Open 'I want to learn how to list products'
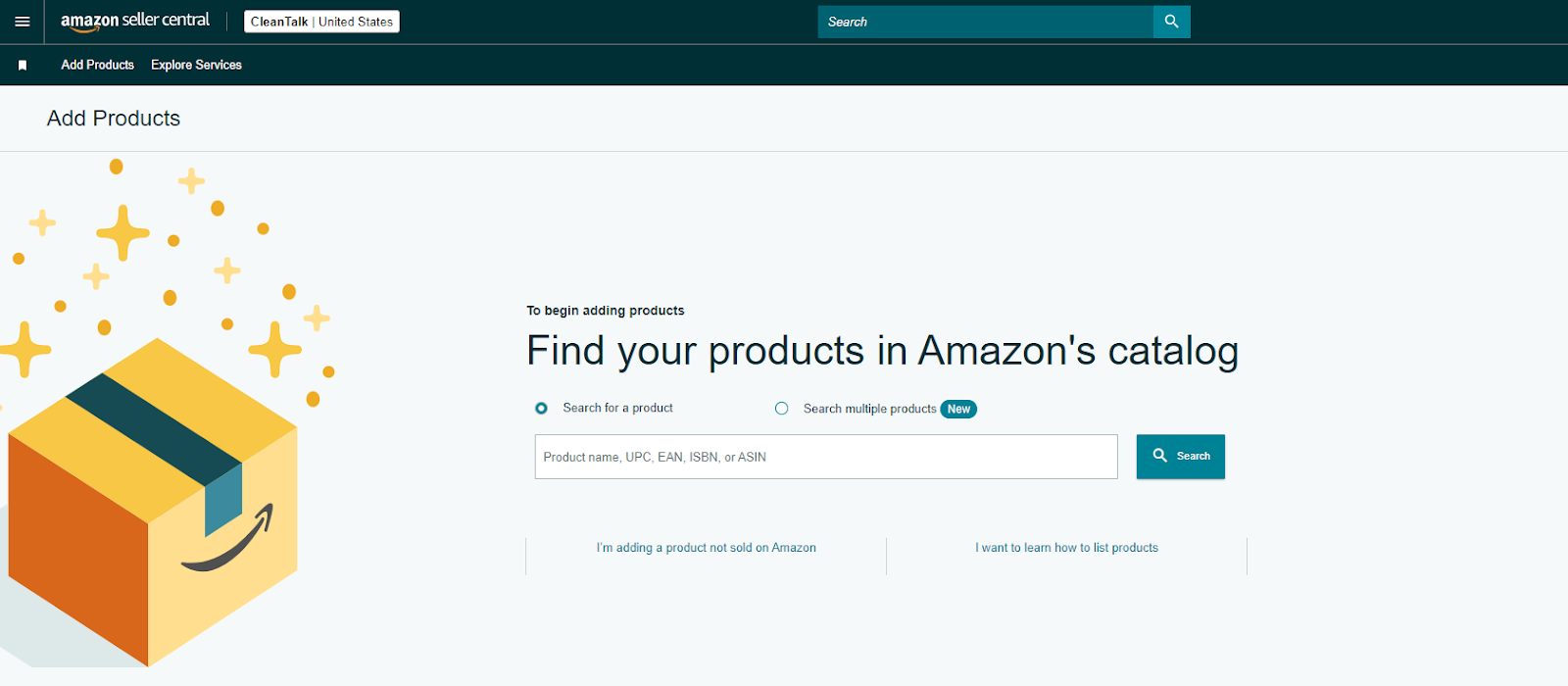1568x686 pixels. pos(1066,548)
